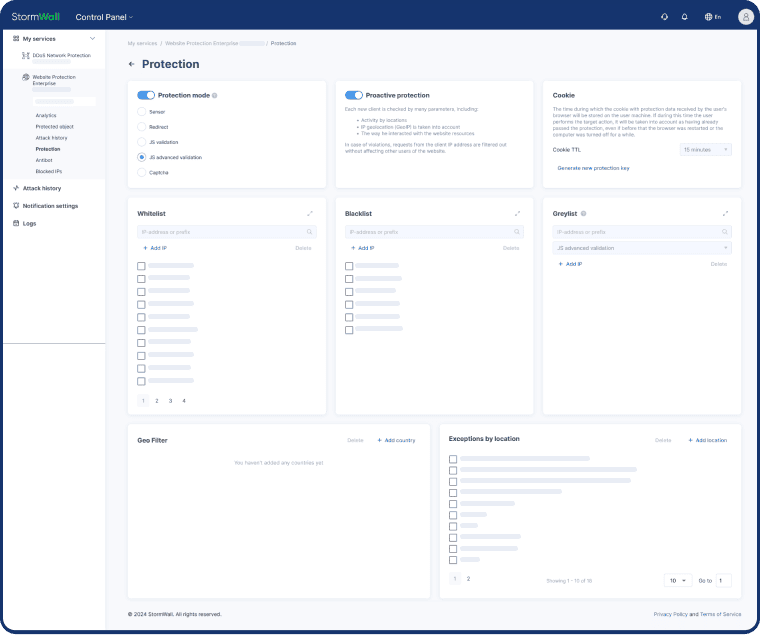Open the Cookie TTL dropdown
This screenshot has height=635, width=760.
click(x=706, y=149)
